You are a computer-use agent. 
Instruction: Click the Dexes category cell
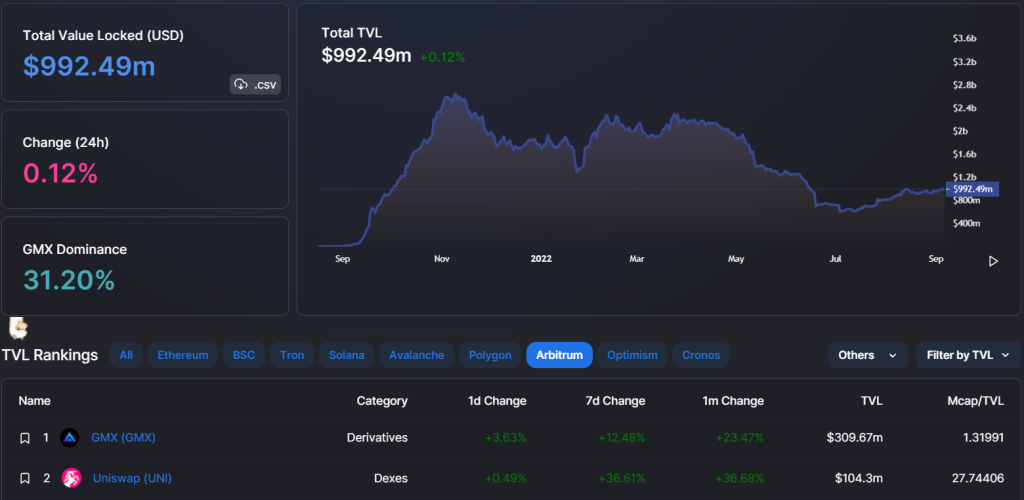391,478
